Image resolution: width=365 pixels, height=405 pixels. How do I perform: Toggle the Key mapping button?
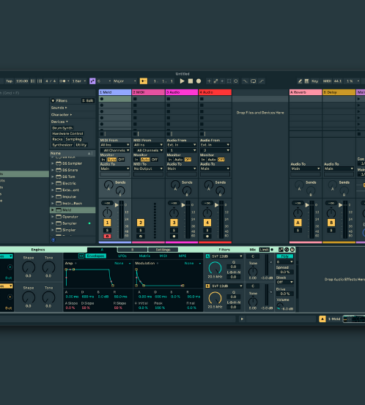[x=315, y=81]
